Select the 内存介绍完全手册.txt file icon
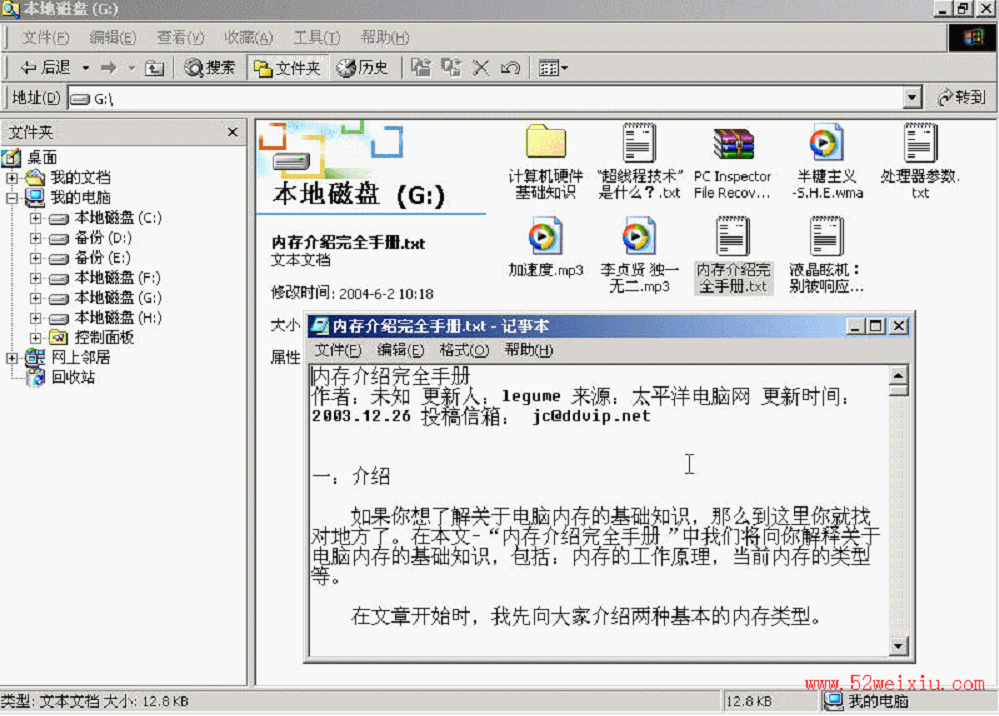The height and width of the screenshot is (716, 999). click(x=733, y=236)
